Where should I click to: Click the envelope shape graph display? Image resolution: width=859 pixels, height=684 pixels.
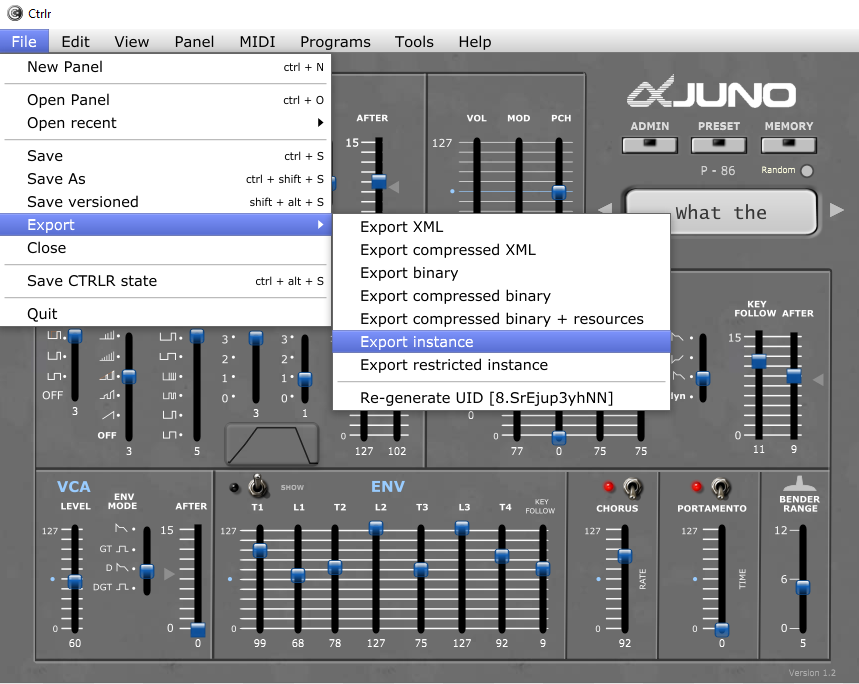(x=272, y=444)
